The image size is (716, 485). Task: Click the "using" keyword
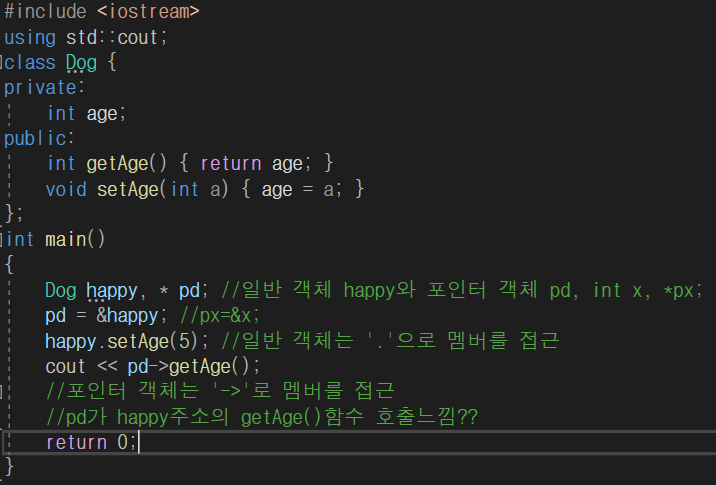click(x=30, y=37)
